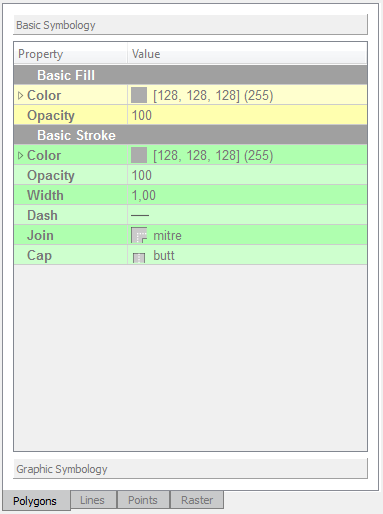Click the Basic Stroke color swatch

tap(139, 155)
